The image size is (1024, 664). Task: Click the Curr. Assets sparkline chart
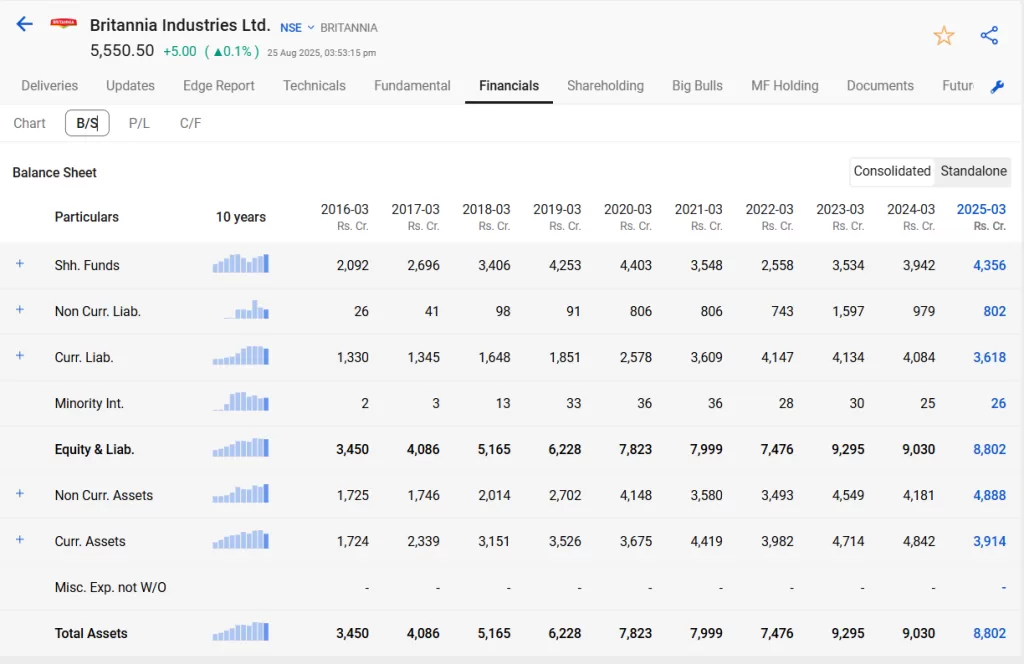click(x=240, y=540)
